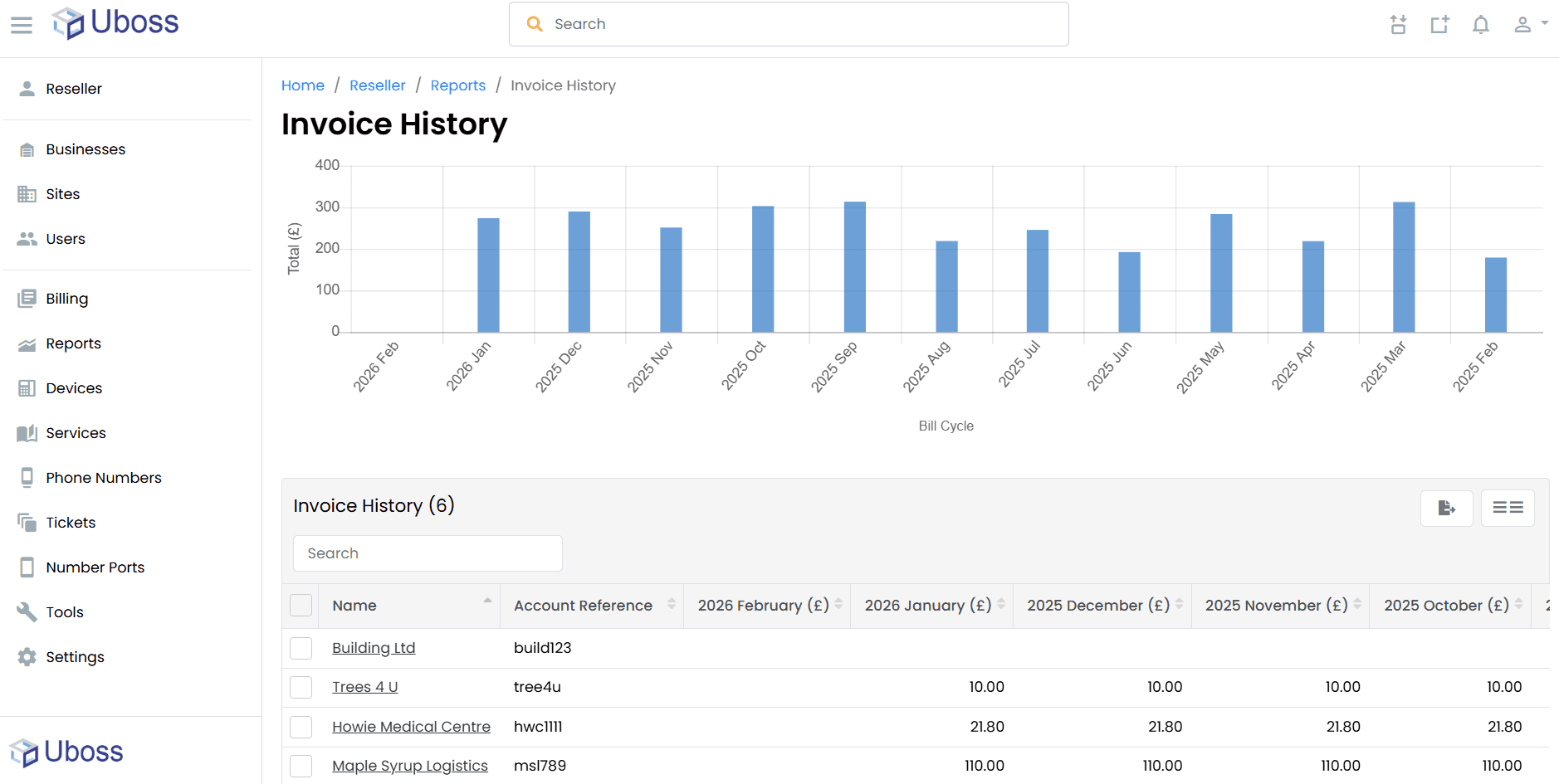This screenshot has height=784, width=1559.
Task: Click the Sites icon
Action: click(27, 194)
